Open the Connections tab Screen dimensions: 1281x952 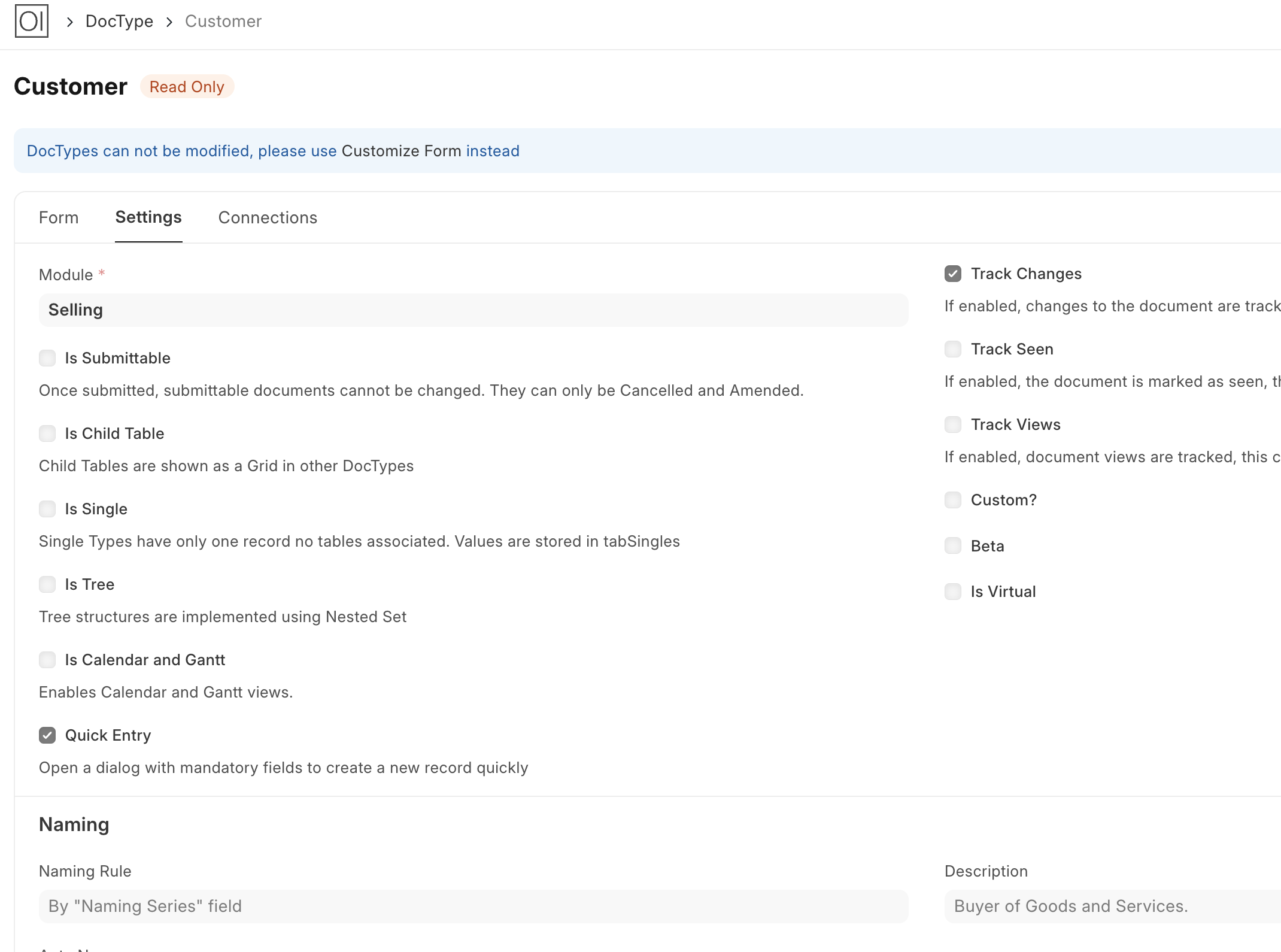pyautogui.click(x=268, y=217)
